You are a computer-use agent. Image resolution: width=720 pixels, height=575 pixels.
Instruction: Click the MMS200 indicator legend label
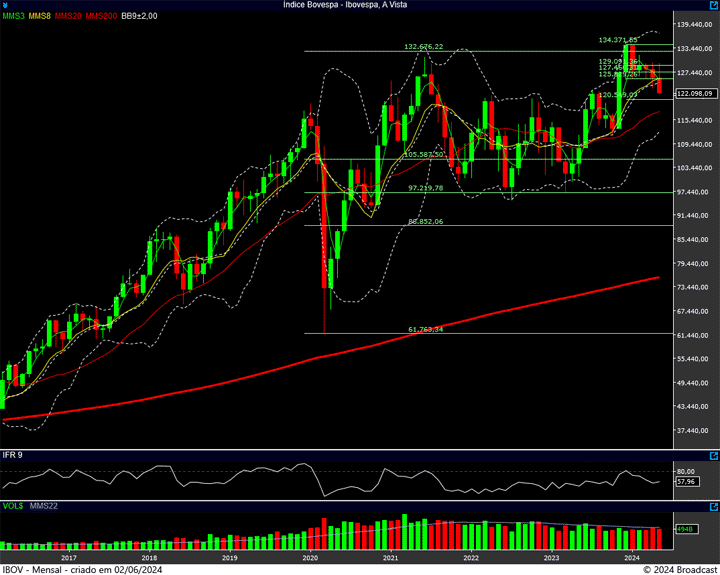click(x=101, y=16)
